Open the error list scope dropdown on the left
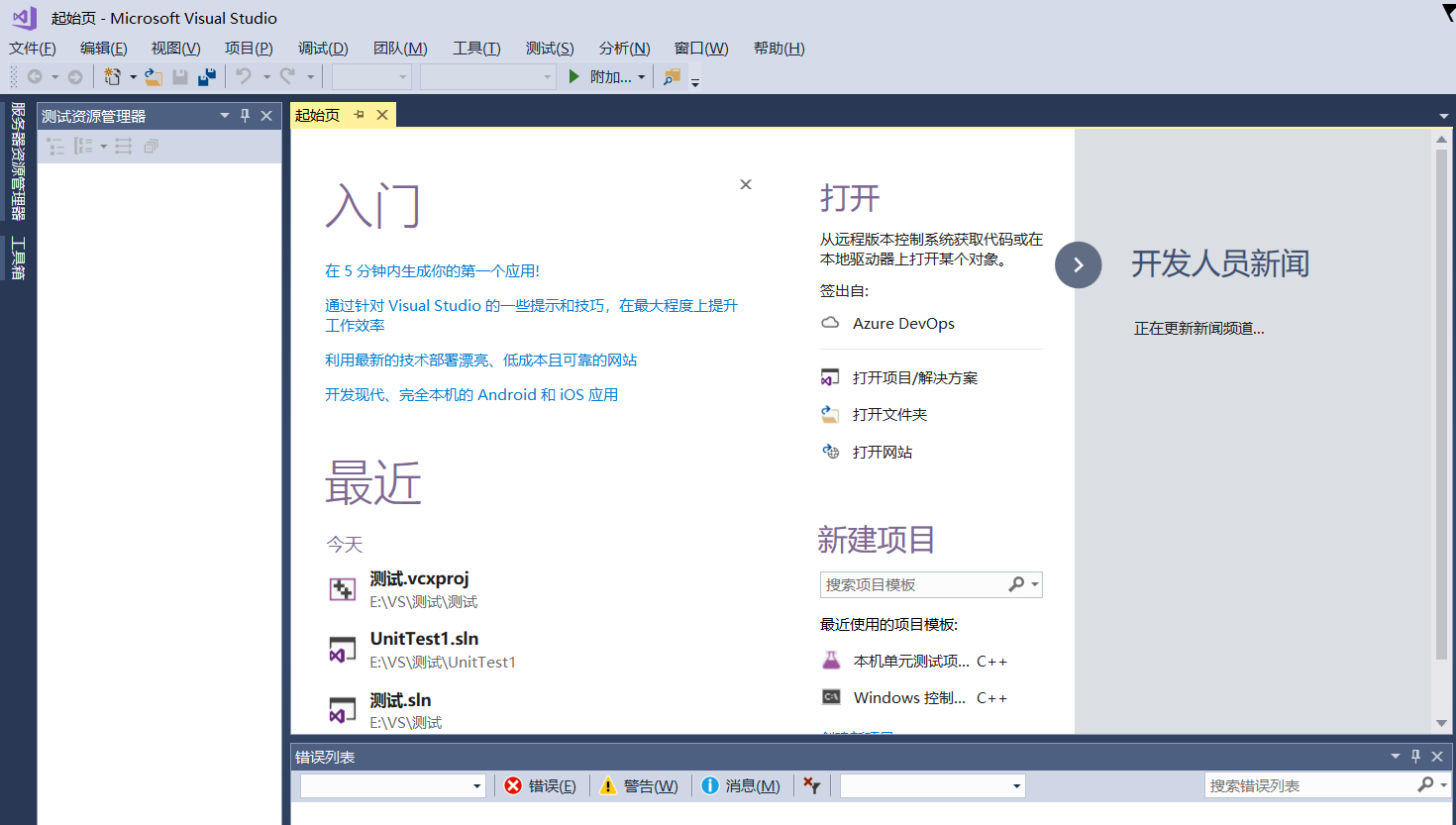Screen dimensions: 1456x825 pyautogui.click(x=476, y=786)
